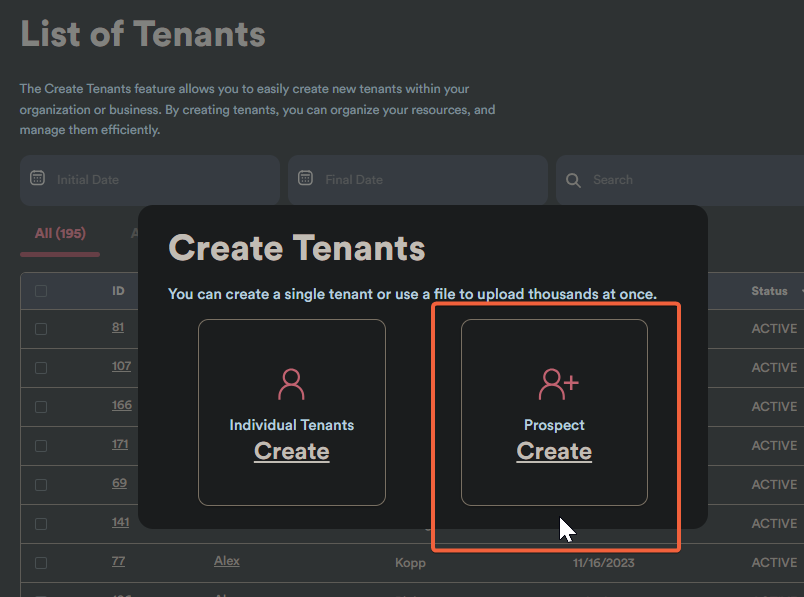Click the Search magnifying glass icon
The height and width of the screenshot is (597, 804).
point(573,180)
